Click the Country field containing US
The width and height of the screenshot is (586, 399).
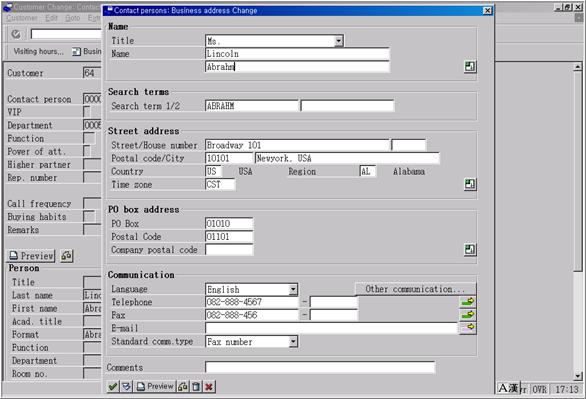tap(213, 171)
